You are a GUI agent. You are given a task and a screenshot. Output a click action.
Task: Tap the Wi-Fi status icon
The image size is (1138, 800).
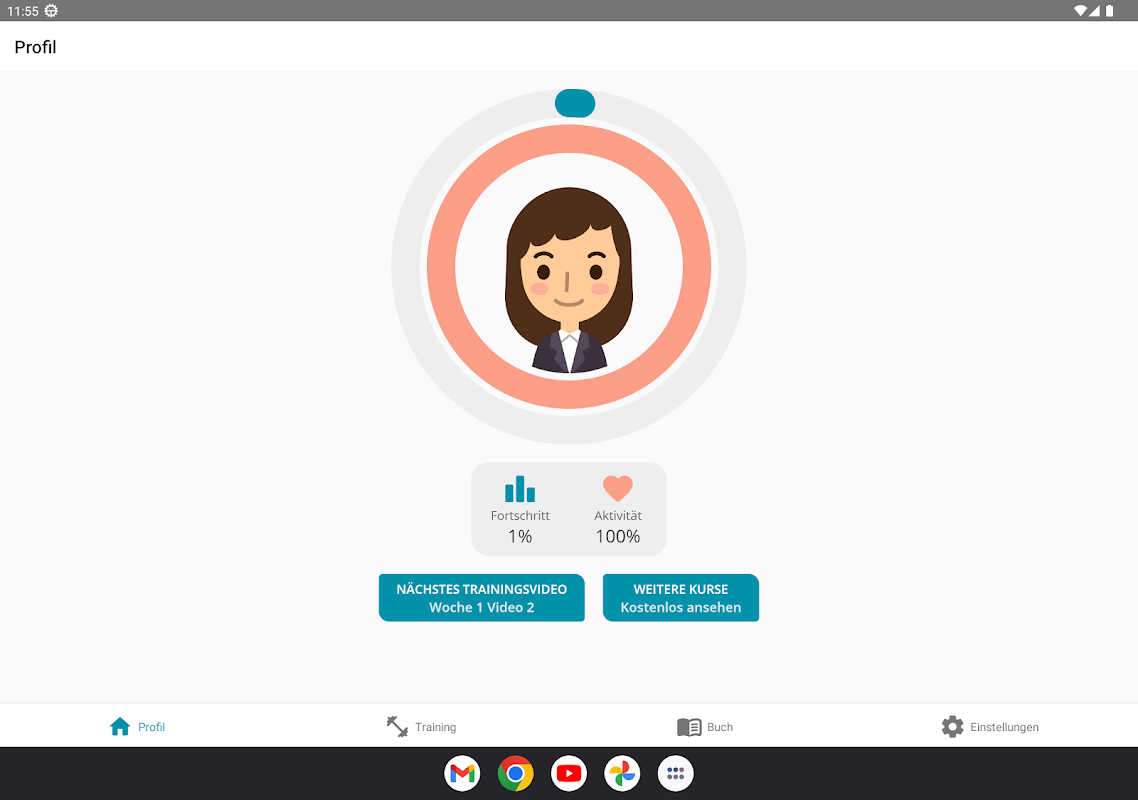click(1081, 11)
